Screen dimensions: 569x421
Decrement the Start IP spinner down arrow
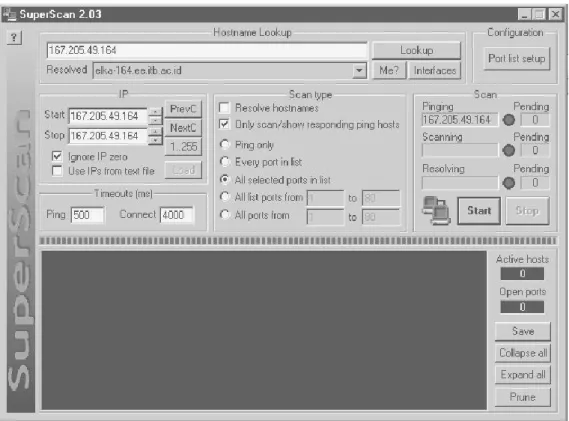coord(155,120)
